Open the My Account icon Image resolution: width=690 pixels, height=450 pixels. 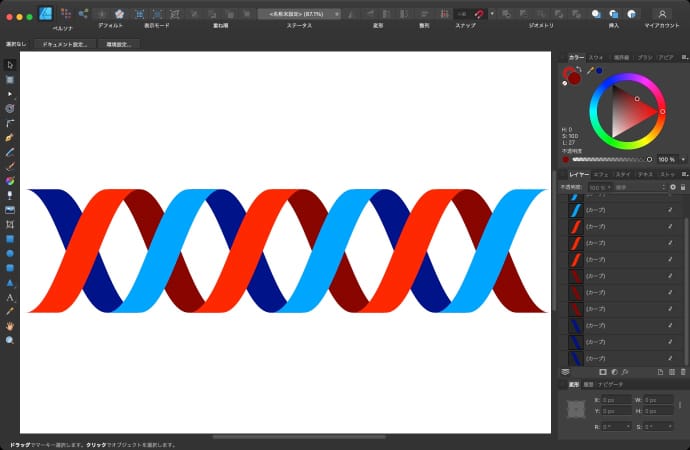pyautogui.click(x=661, y=14)
